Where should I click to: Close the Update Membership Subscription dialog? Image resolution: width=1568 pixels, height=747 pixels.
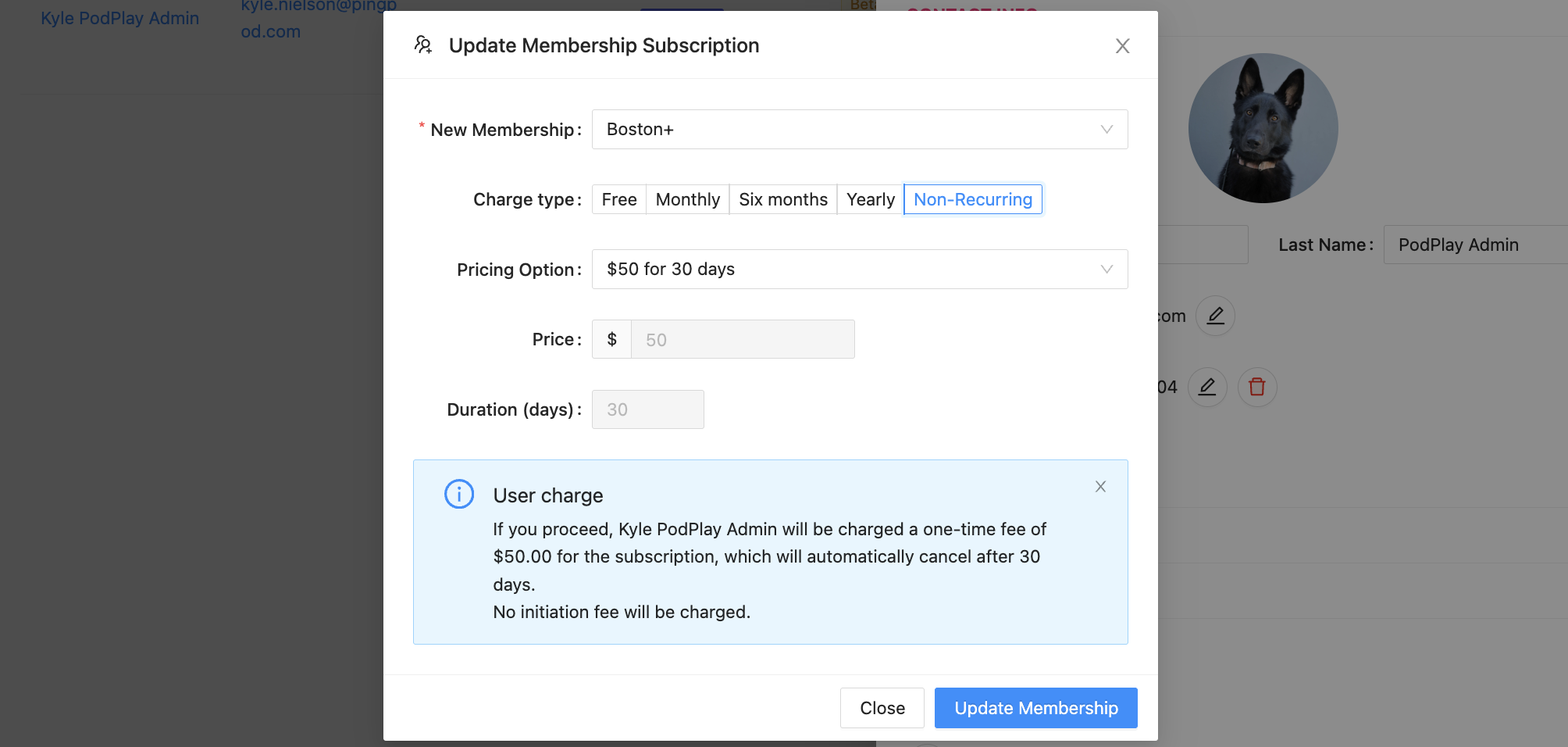[x=1122, y=46]
